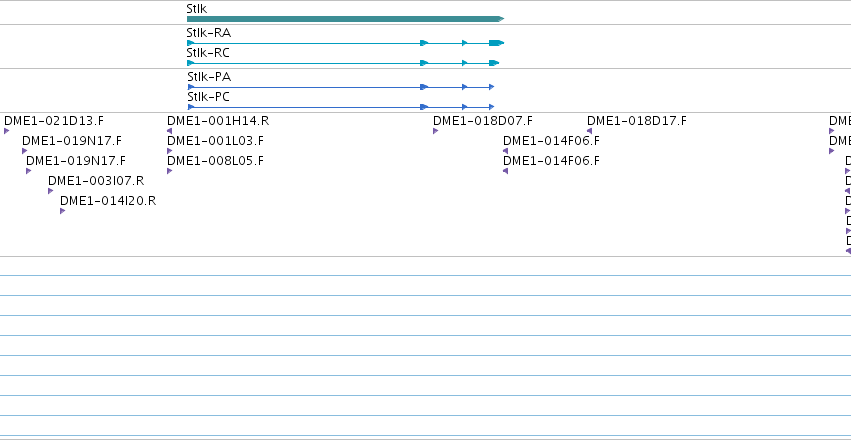
Task: Select the Stlk-RC transcript label
Action: point(208,53)
